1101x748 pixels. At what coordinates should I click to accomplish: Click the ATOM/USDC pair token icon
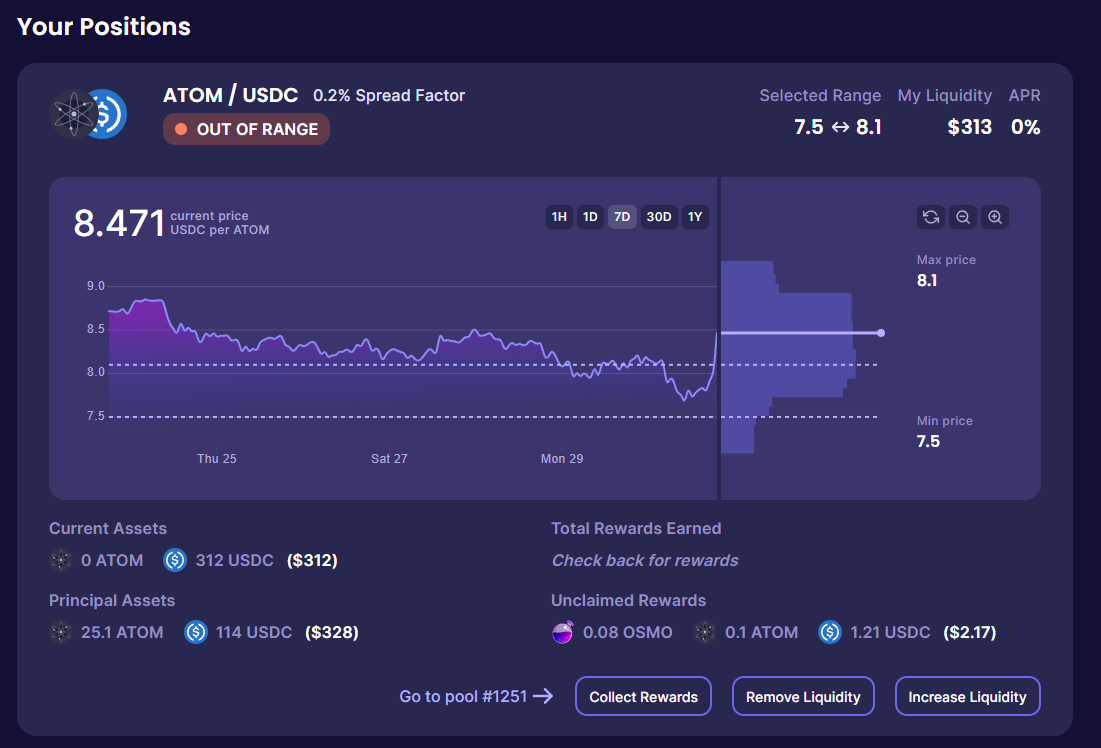88,114
